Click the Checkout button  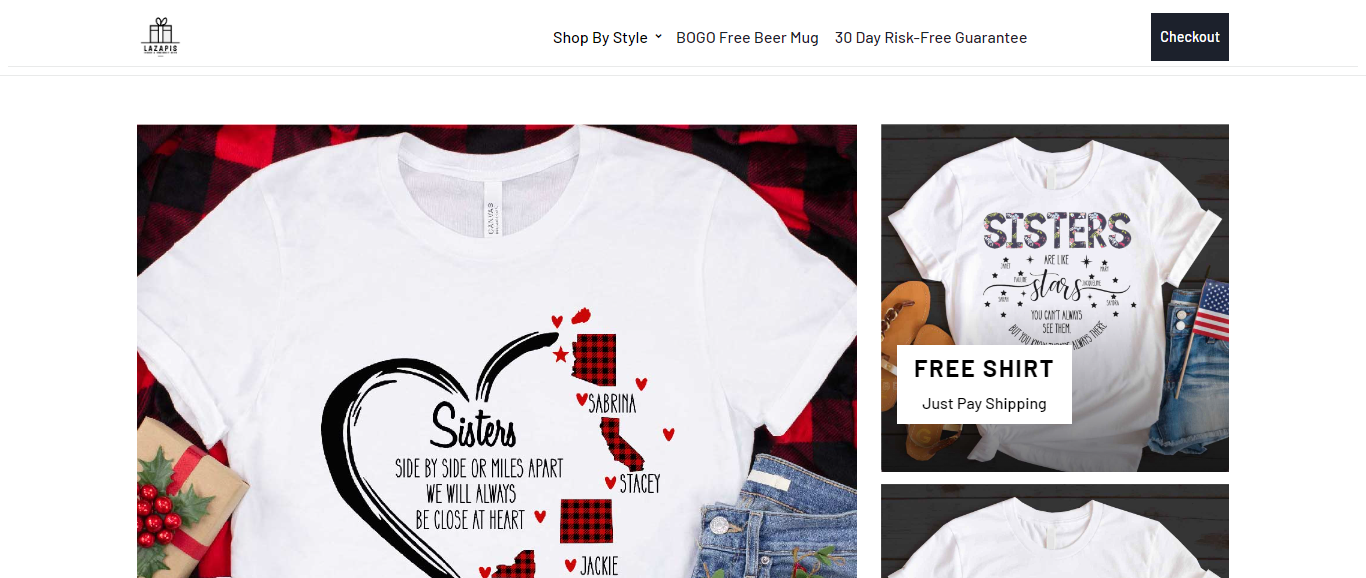[x=1190, y=37]
